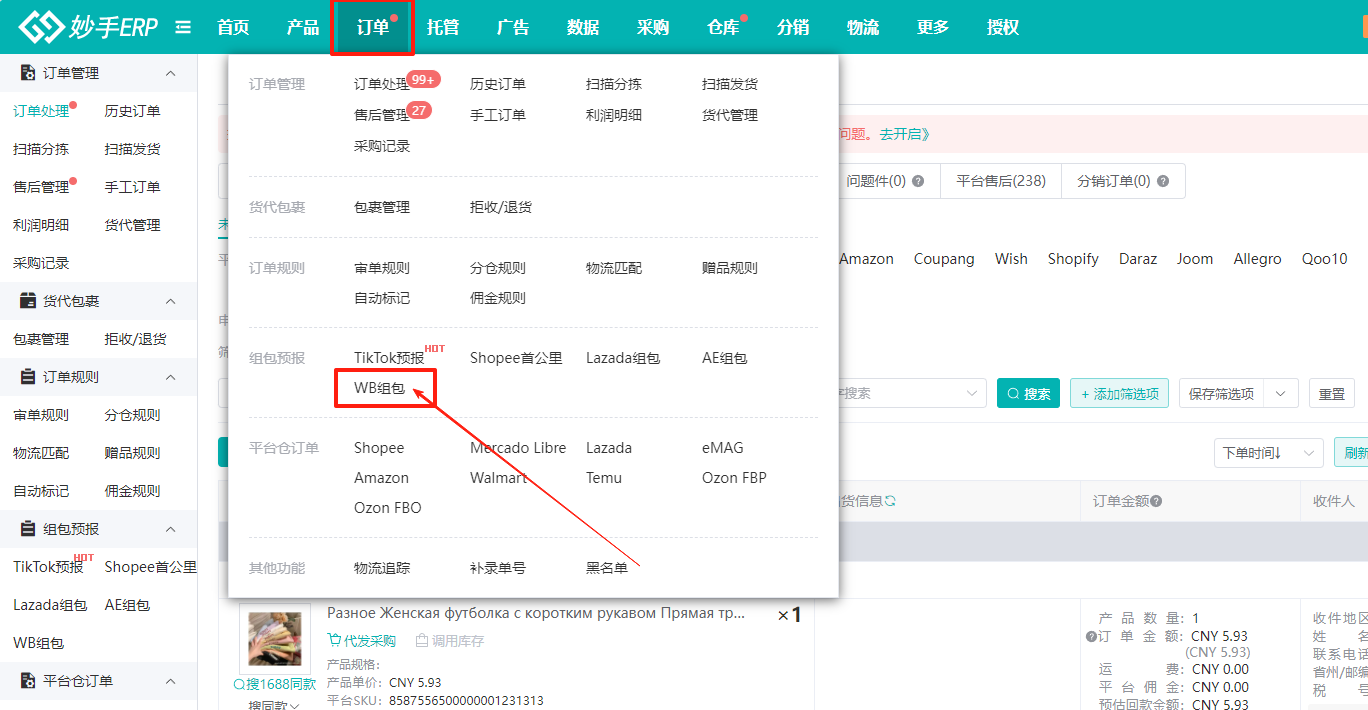Choose WB组包 in the dropdown menu
Image resolution: width=1368 pixels, height=710 pixels.
coord(380,388)
